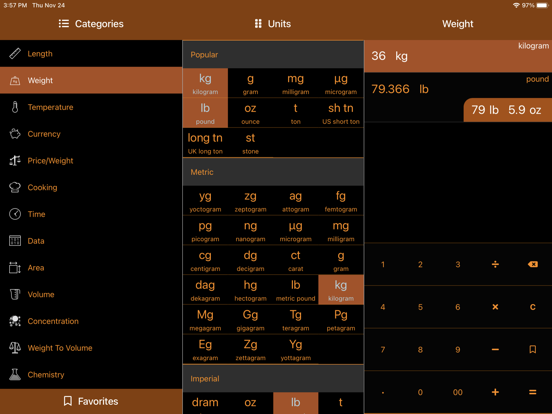
Task: Open the Units header tab
Action: coord(273,24)
